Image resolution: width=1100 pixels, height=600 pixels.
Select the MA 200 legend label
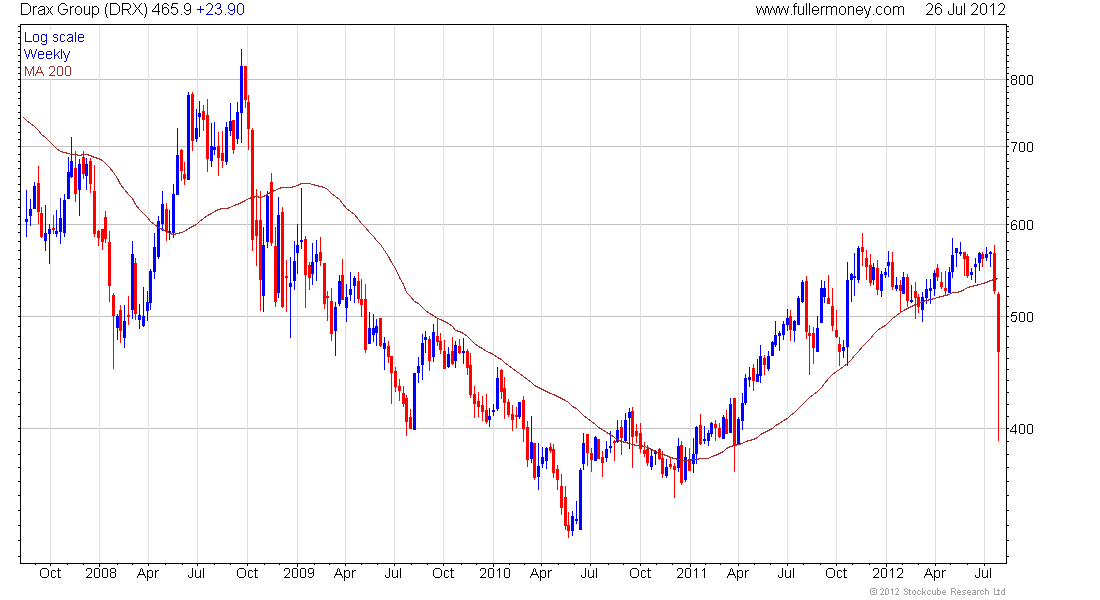(x=48, y=72)
